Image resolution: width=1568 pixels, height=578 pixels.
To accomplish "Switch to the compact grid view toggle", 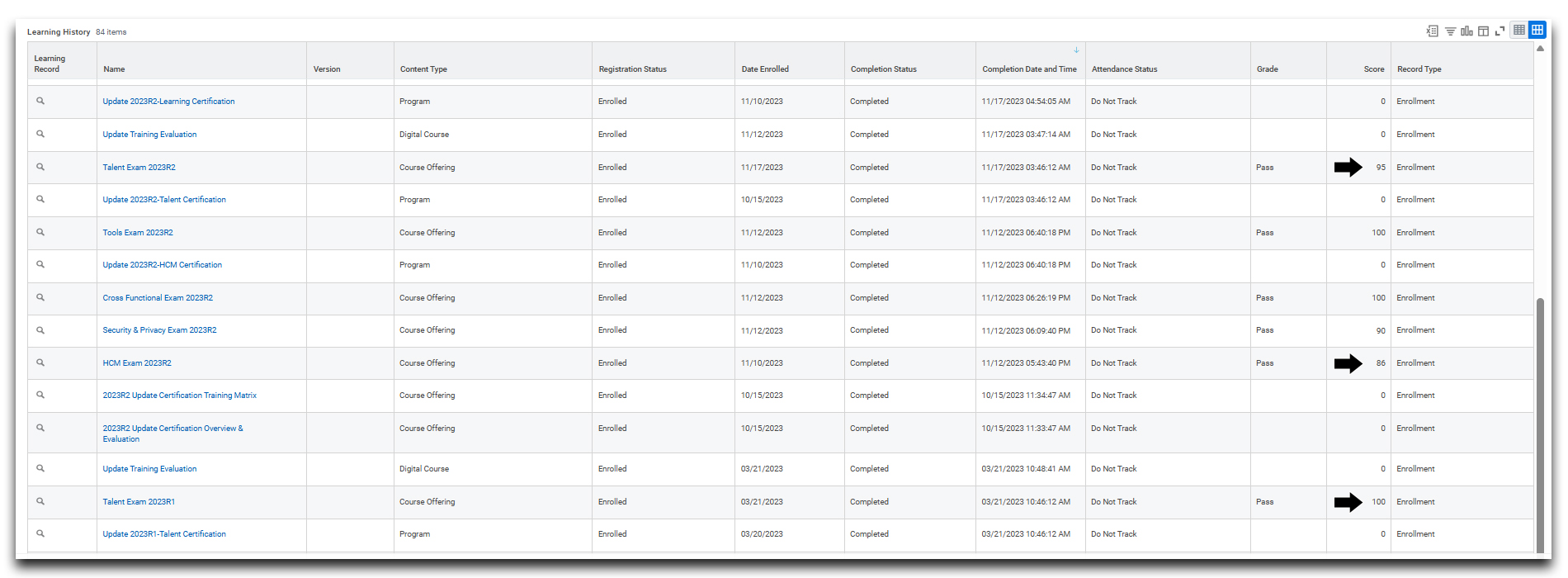I will click(x=1518, y=31).
